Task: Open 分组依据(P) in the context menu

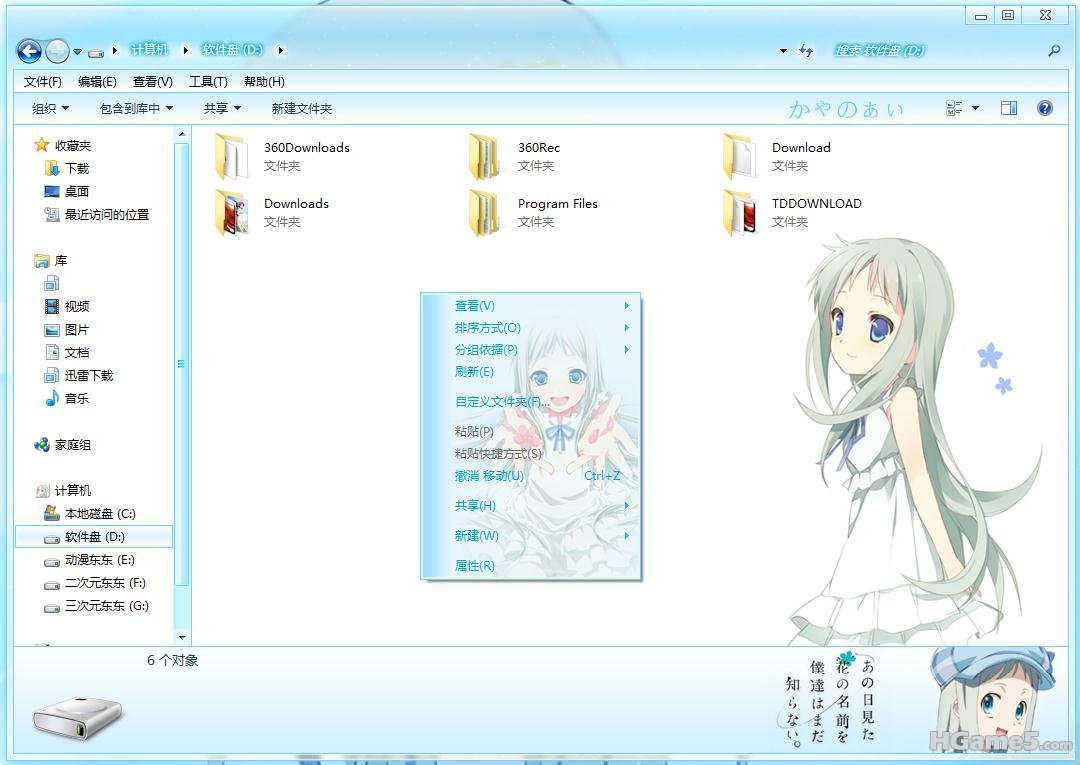Action: (531, 350)
